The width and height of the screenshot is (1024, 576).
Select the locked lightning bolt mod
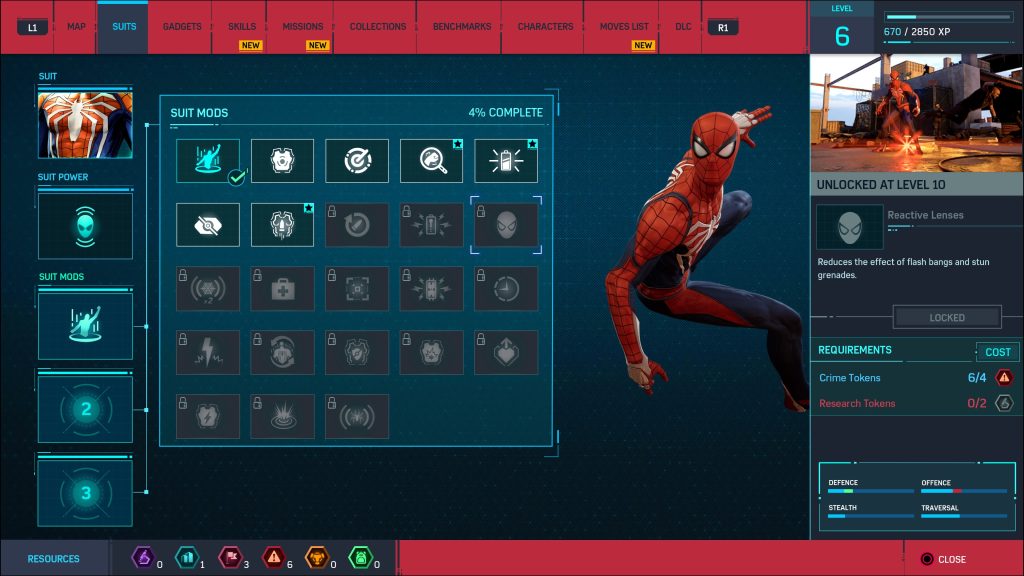(x=207, y=352)
